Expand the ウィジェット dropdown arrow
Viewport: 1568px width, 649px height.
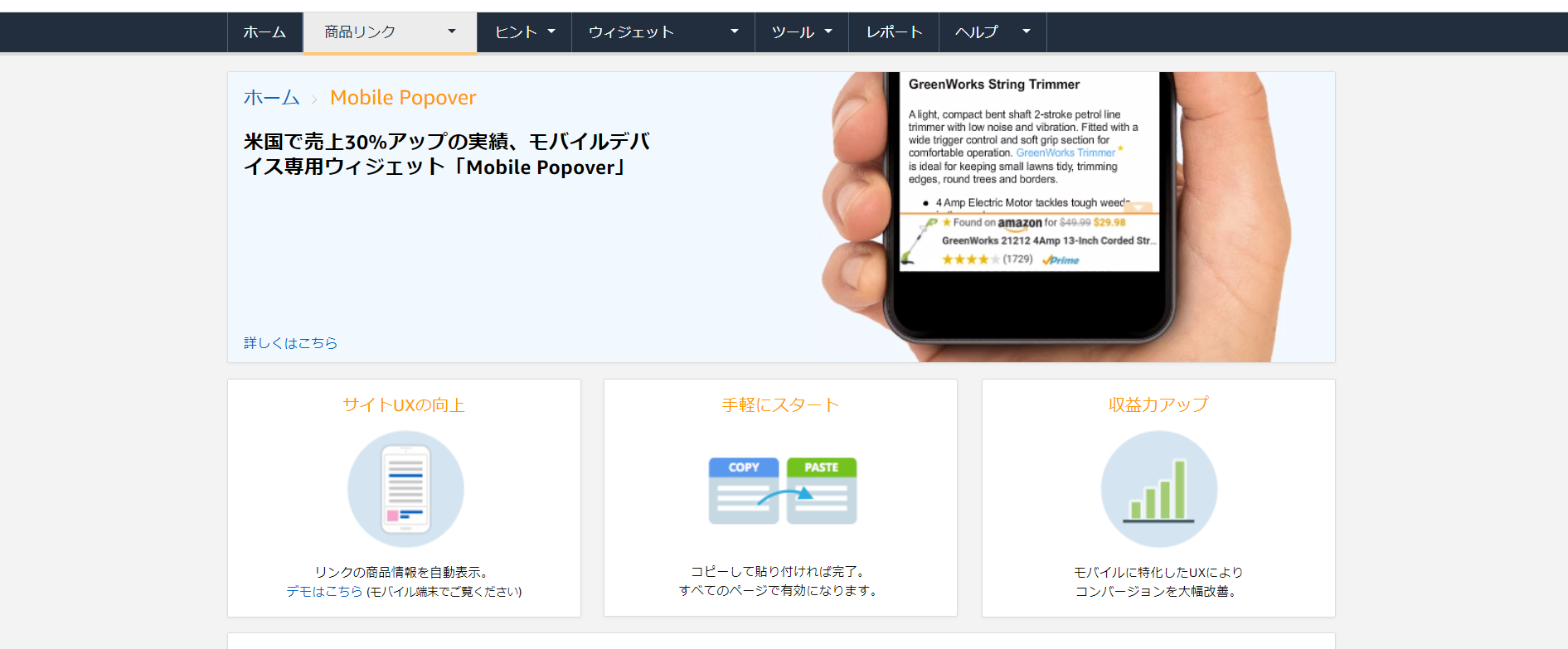coord(734,31)
